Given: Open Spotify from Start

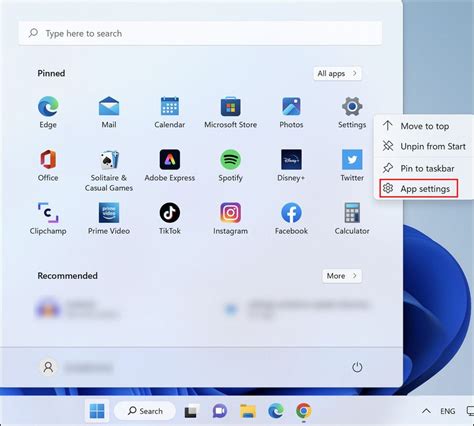Looking at the screenshot, I should 230,166.
